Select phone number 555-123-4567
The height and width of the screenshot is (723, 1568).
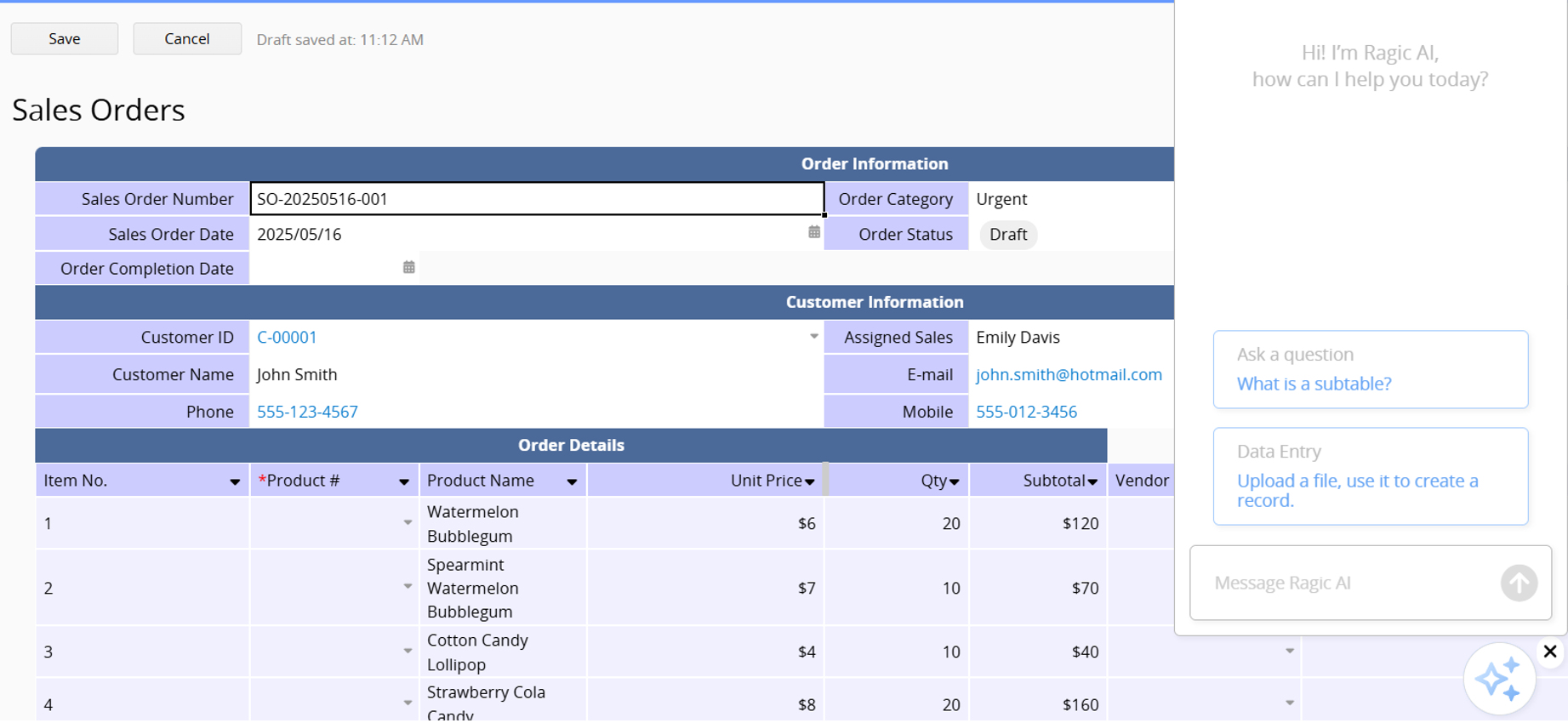coord(307,412)
